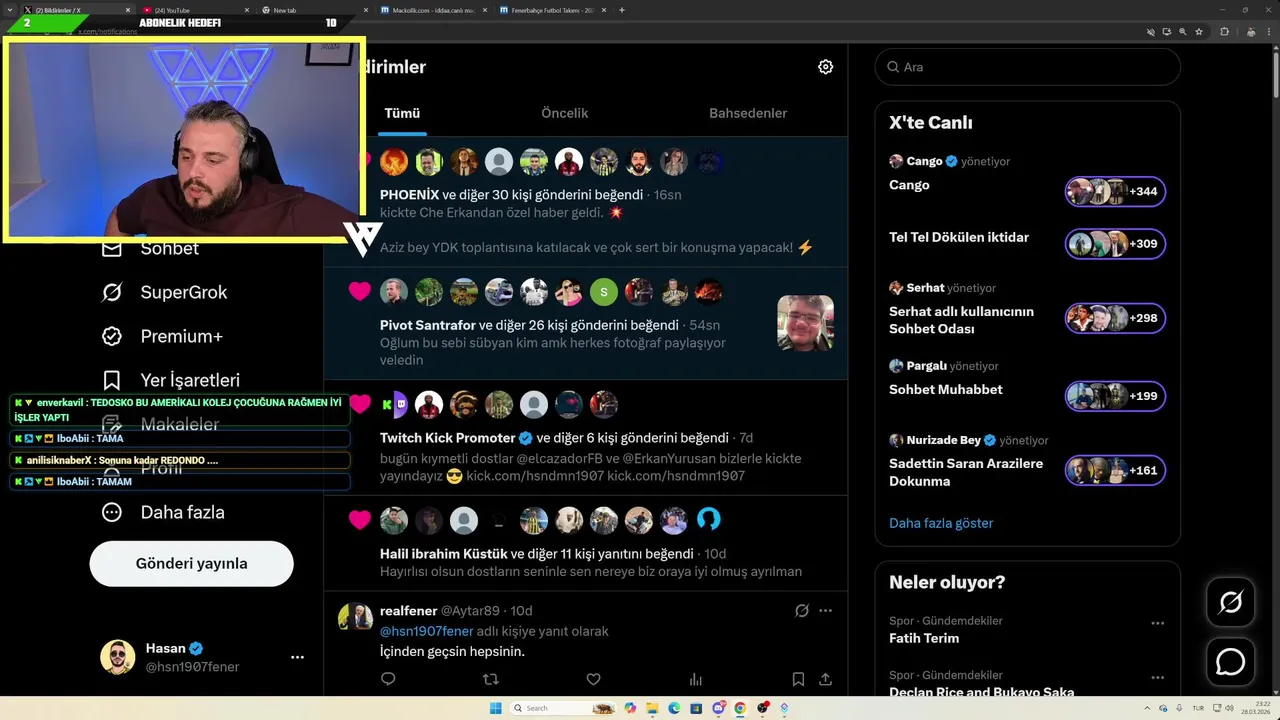View analytics for realfener's post
The image size is (1280, 720).
(x=696, y=679)
